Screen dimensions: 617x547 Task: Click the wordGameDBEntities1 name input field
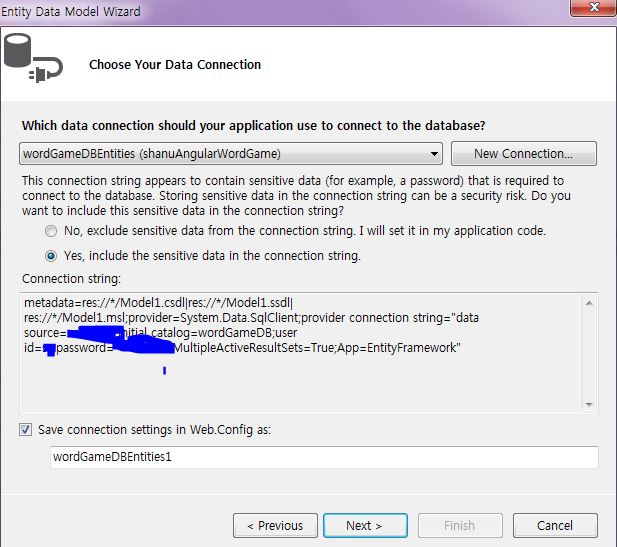[324, 457]
